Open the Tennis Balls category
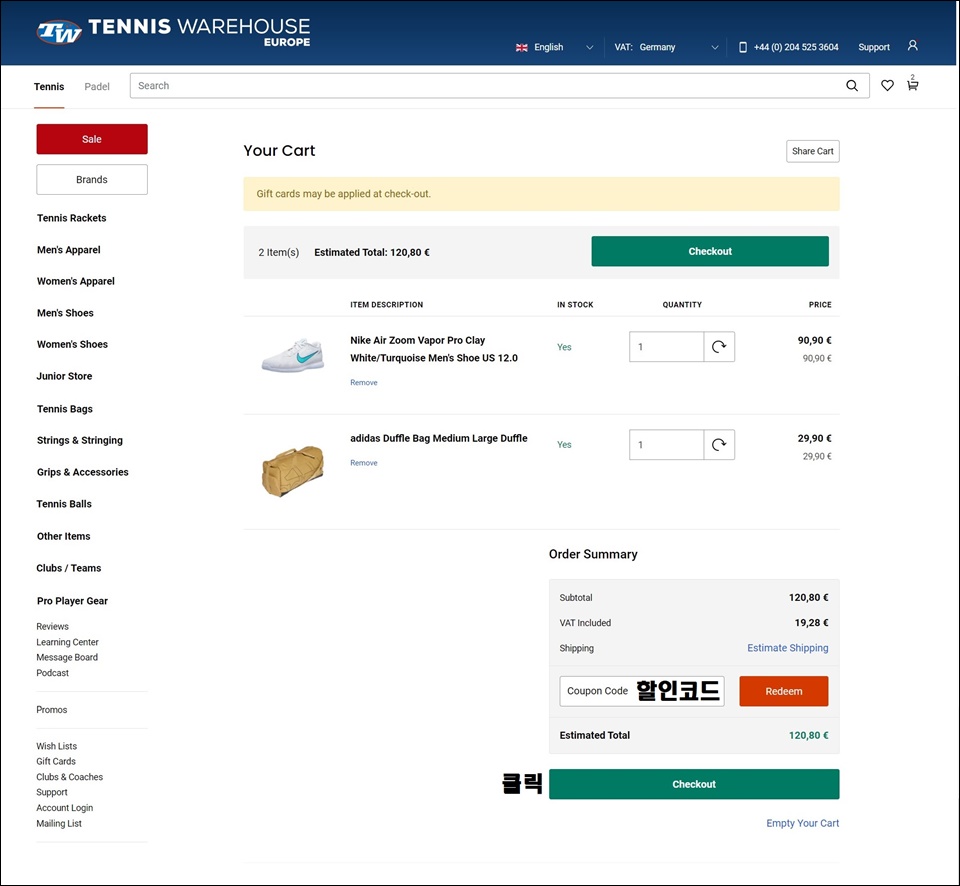Image resolution: width=960 pixels, height=886 pixels. click(x=64, y=504)
